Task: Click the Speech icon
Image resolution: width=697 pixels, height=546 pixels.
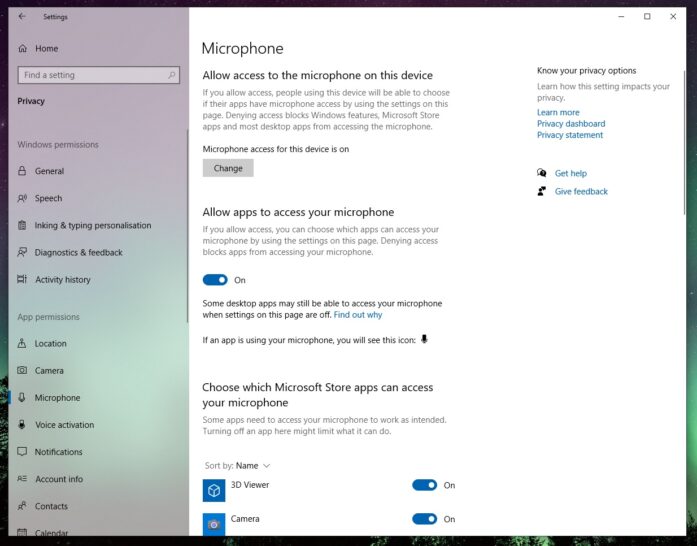Action: click(22, 198)
